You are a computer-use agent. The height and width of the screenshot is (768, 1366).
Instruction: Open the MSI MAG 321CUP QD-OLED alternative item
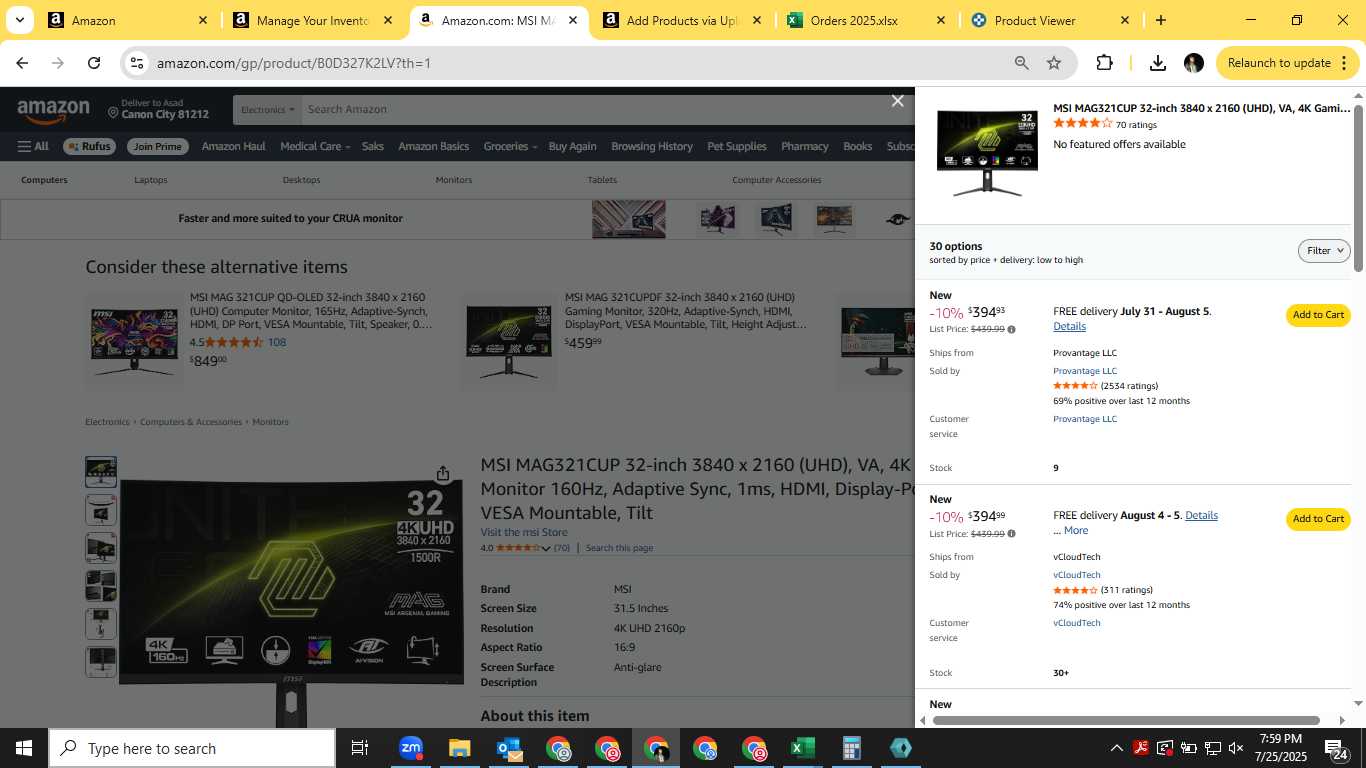click(311, 311)
